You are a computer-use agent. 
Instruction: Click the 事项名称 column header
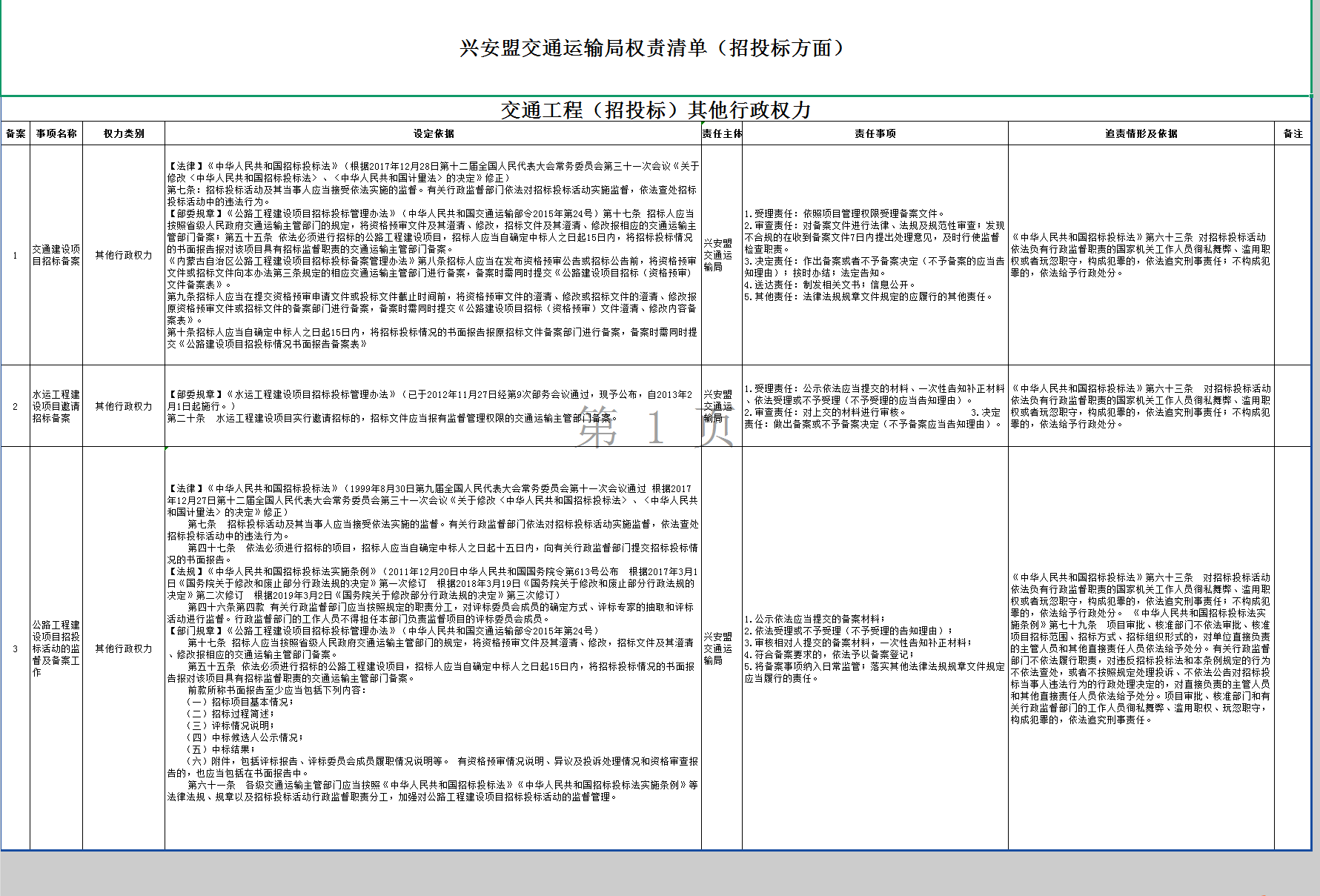56,133
